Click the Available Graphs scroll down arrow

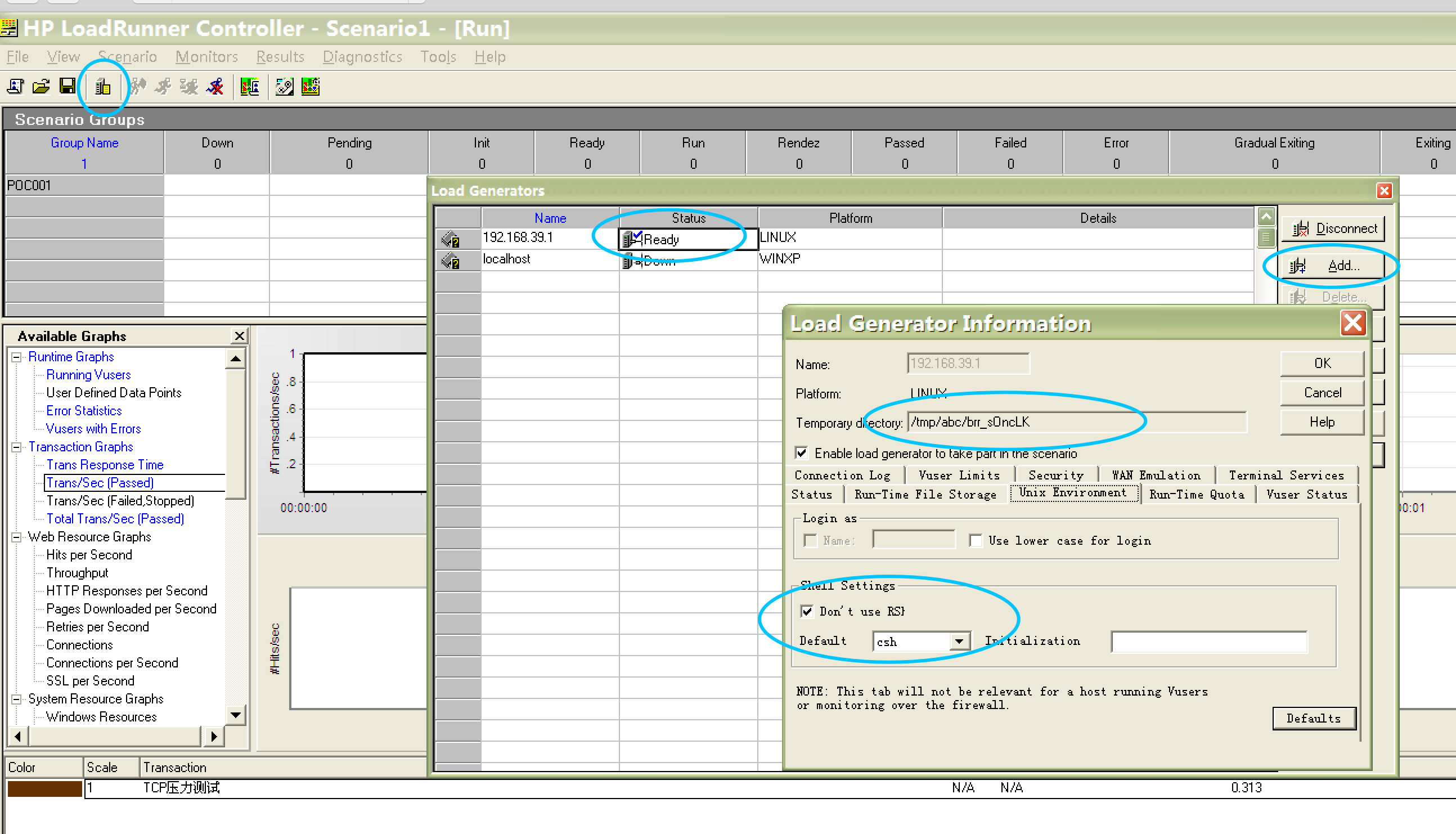(x=235, y=715)
